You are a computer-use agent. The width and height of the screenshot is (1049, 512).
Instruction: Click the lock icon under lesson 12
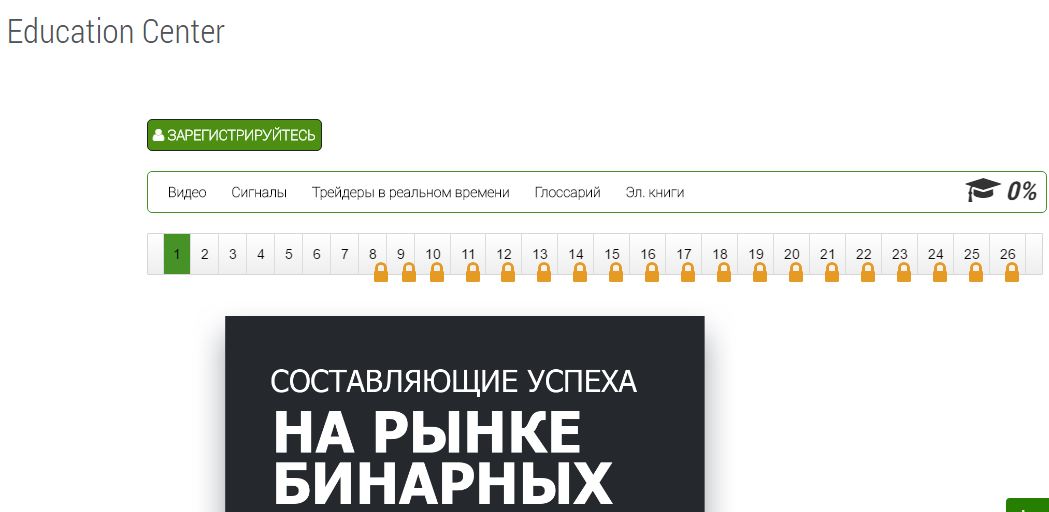(x=508, y=272)
